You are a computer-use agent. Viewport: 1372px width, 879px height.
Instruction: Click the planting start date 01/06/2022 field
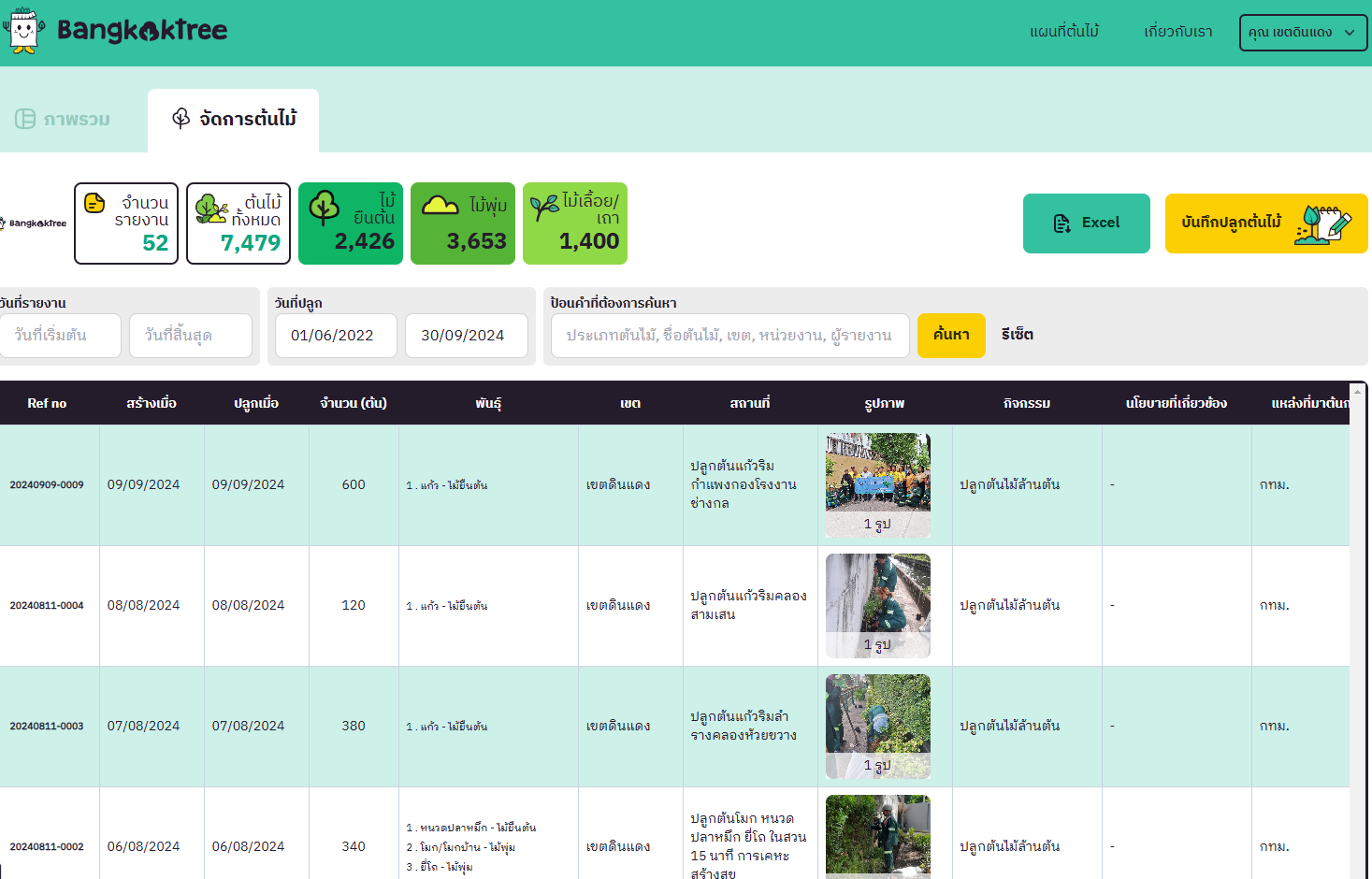point(336,336)
